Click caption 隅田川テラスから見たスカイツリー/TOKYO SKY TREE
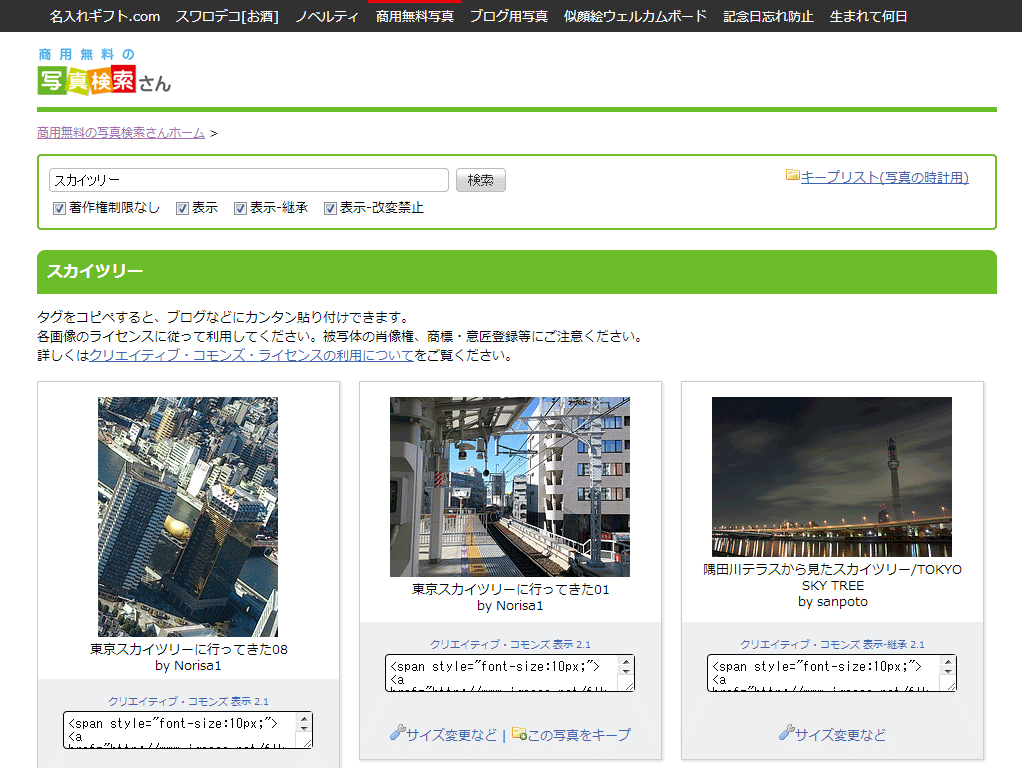The width and height of the screenshot is (1022, 768). [x=832, y=577]
